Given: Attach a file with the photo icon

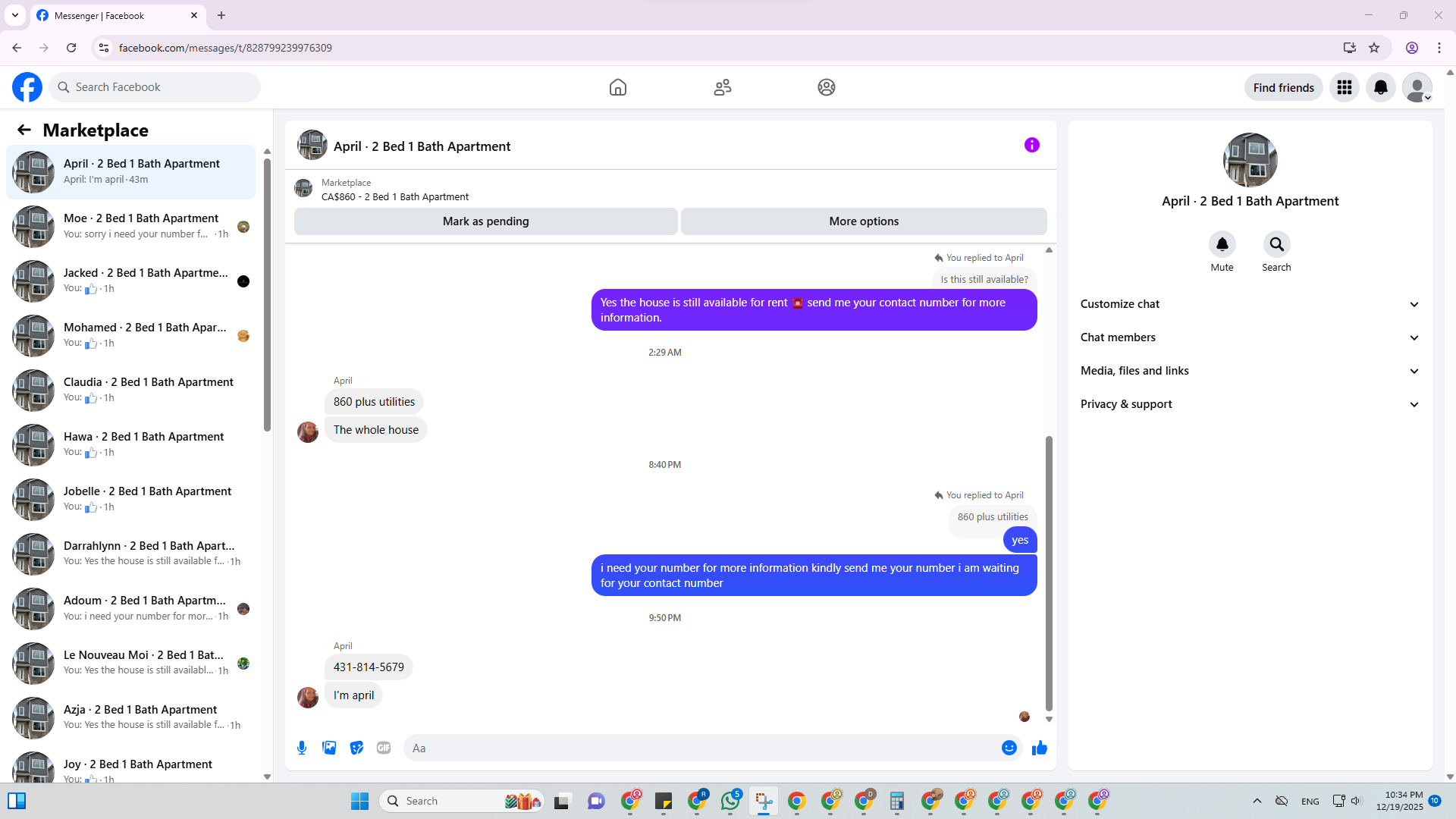Looking at the screenshot, I should pos(329,748).
